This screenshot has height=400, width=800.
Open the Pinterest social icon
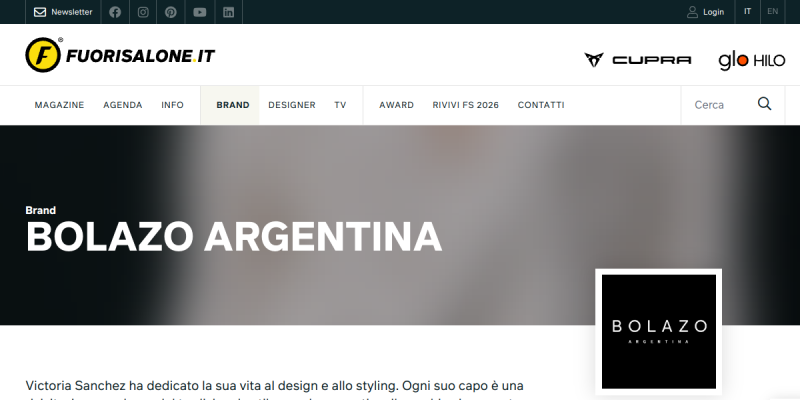click(171, 12)
